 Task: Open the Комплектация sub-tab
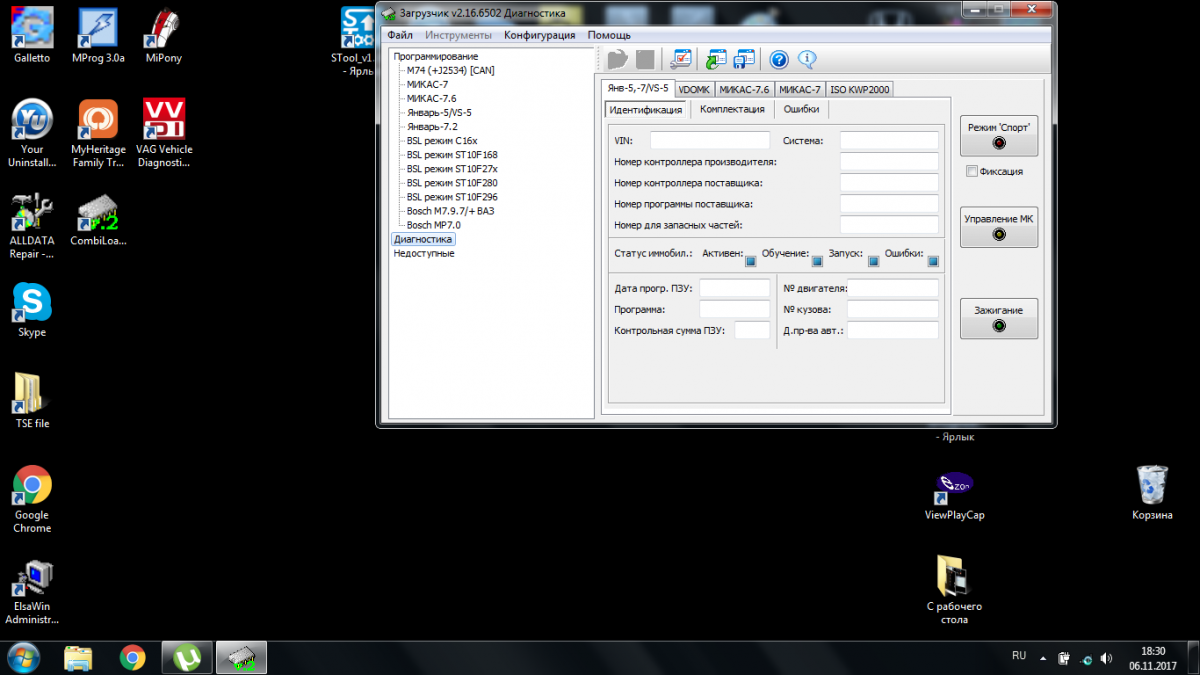(732, 109)
